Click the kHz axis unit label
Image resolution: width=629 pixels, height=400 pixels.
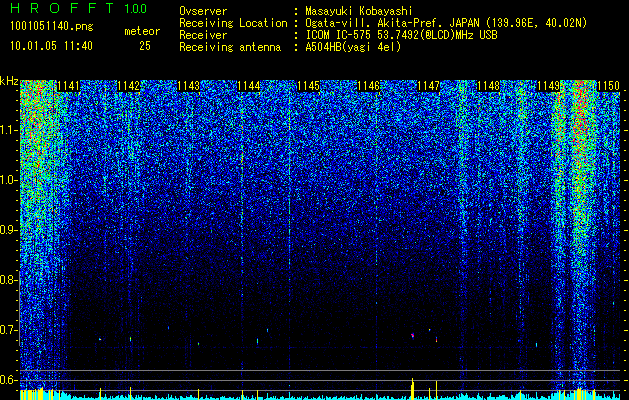[9, 81]
